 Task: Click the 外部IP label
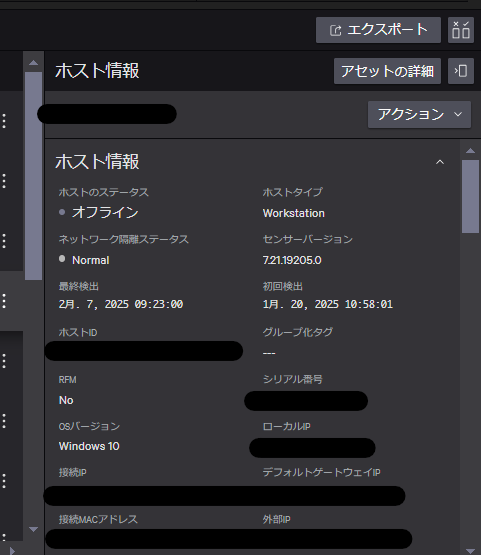coord(276,520)
